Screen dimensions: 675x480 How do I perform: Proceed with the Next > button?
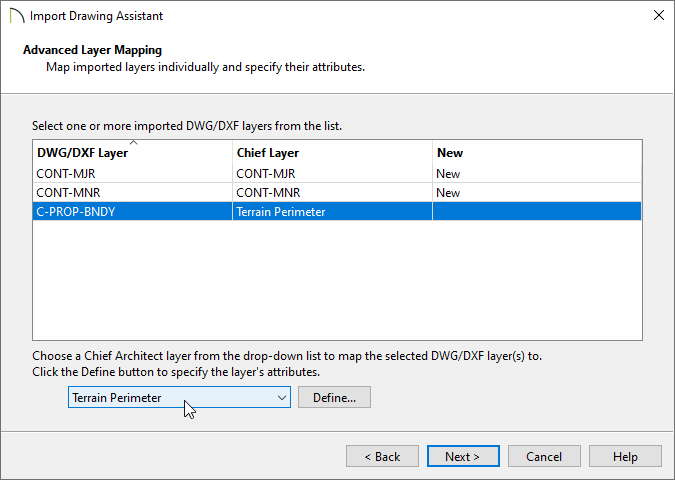tap(463, 456)
